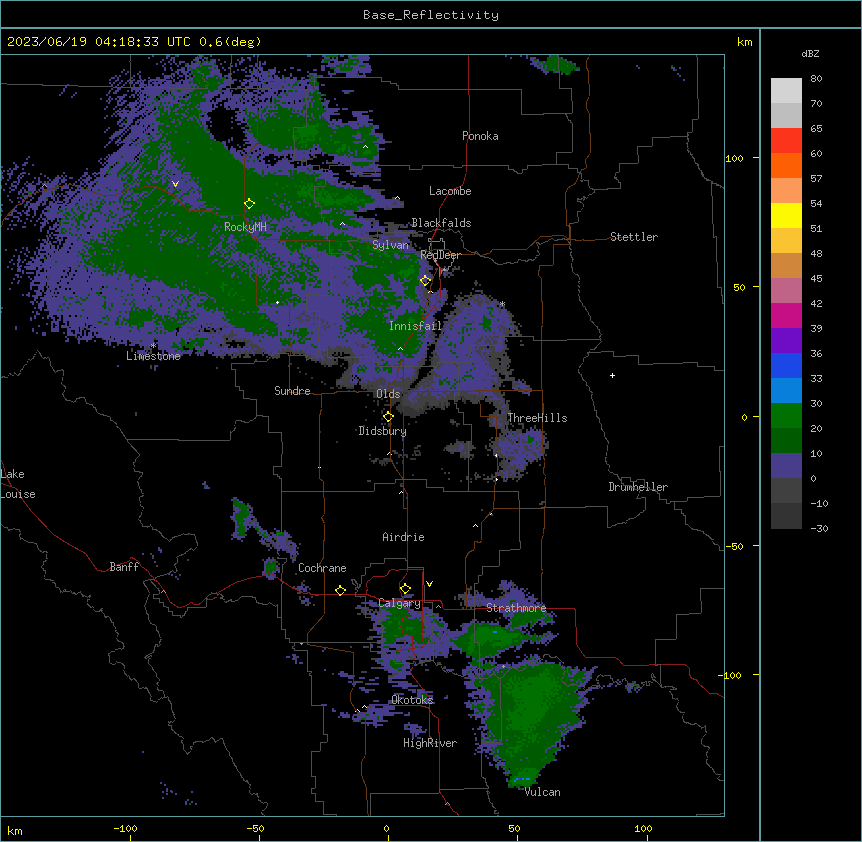Click the -100 tick on horizontal axis
Viewport: 862px width, 842px height.
click(x=125, y=828)
